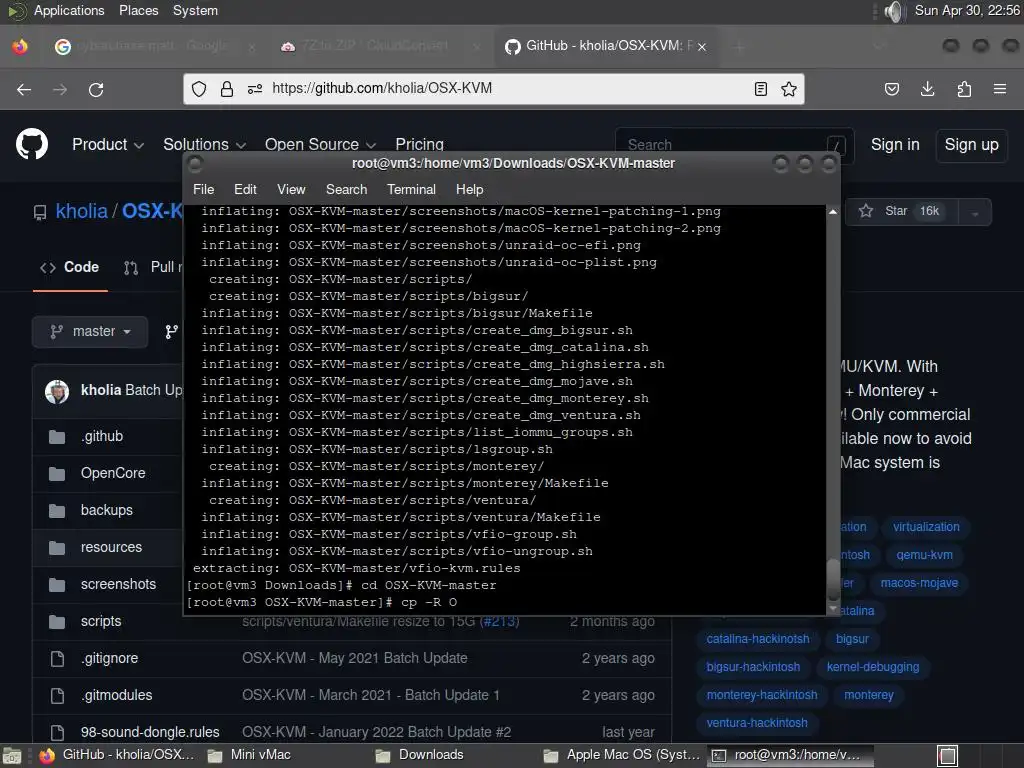Screen dimensions: 1024x768
Task: Click the terminal scrollbar down arrow
Action: point(833,608)
